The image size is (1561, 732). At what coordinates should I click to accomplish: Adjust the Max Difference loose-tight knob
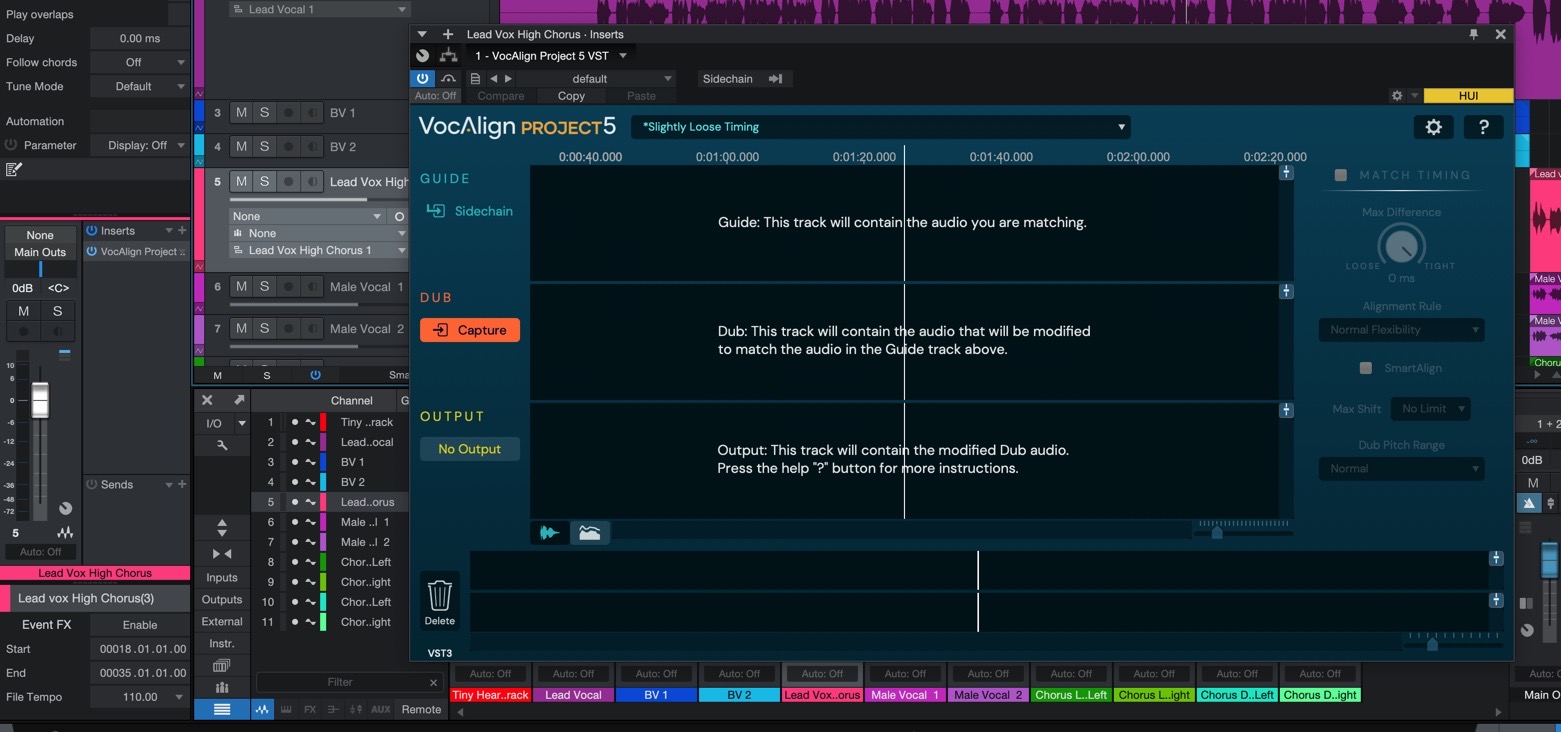(1400, 246)
